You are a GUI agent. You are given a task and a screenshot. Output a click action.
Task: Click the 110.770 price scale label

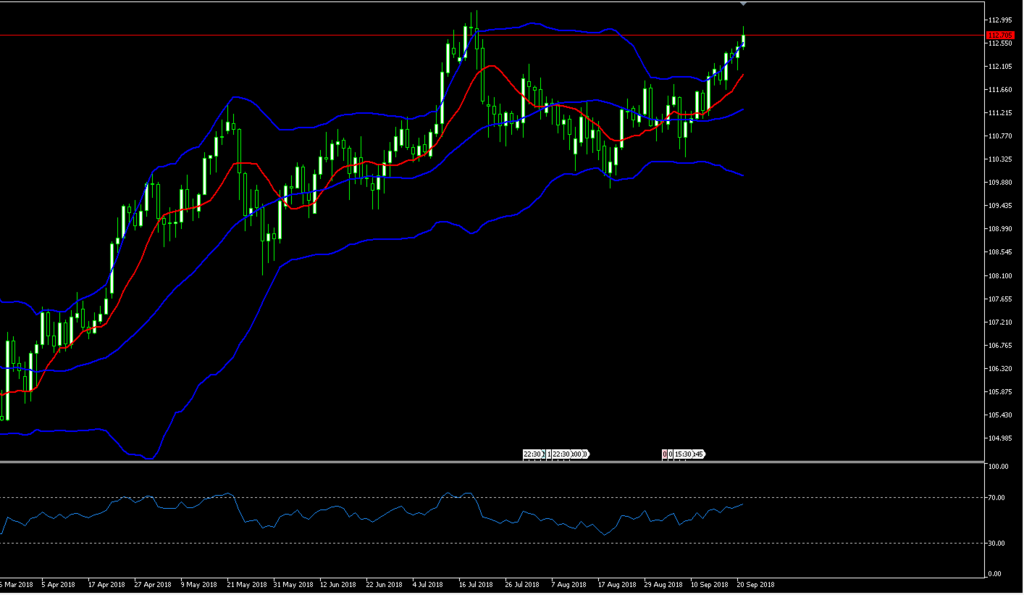point(1000,137)
